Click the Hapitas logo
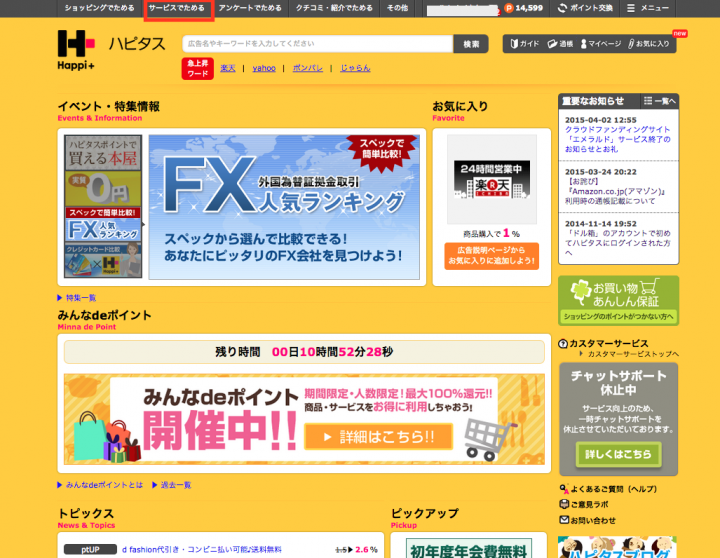Viewport: 720px width, 558px height. point(111,51)
